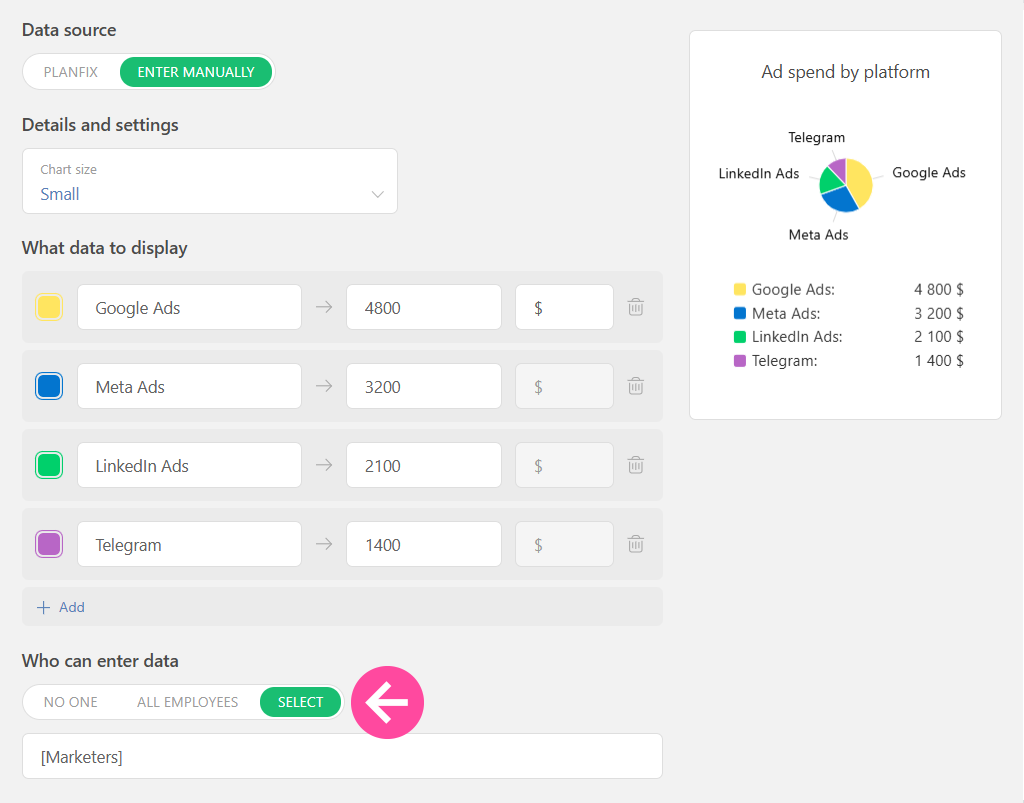Click the Meta Ads name field
The width and height of the screenshot is (1024, 803).
click(189, 386)
